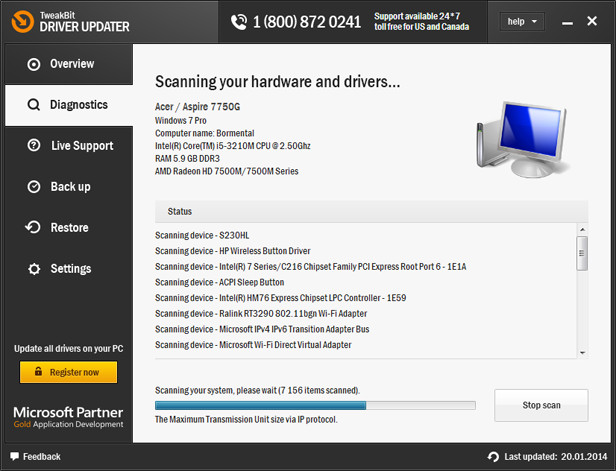Viewport: 616px width, 471px height.
Task: Click the TweakBit Driver Updater logo icon
Action: 23,21
